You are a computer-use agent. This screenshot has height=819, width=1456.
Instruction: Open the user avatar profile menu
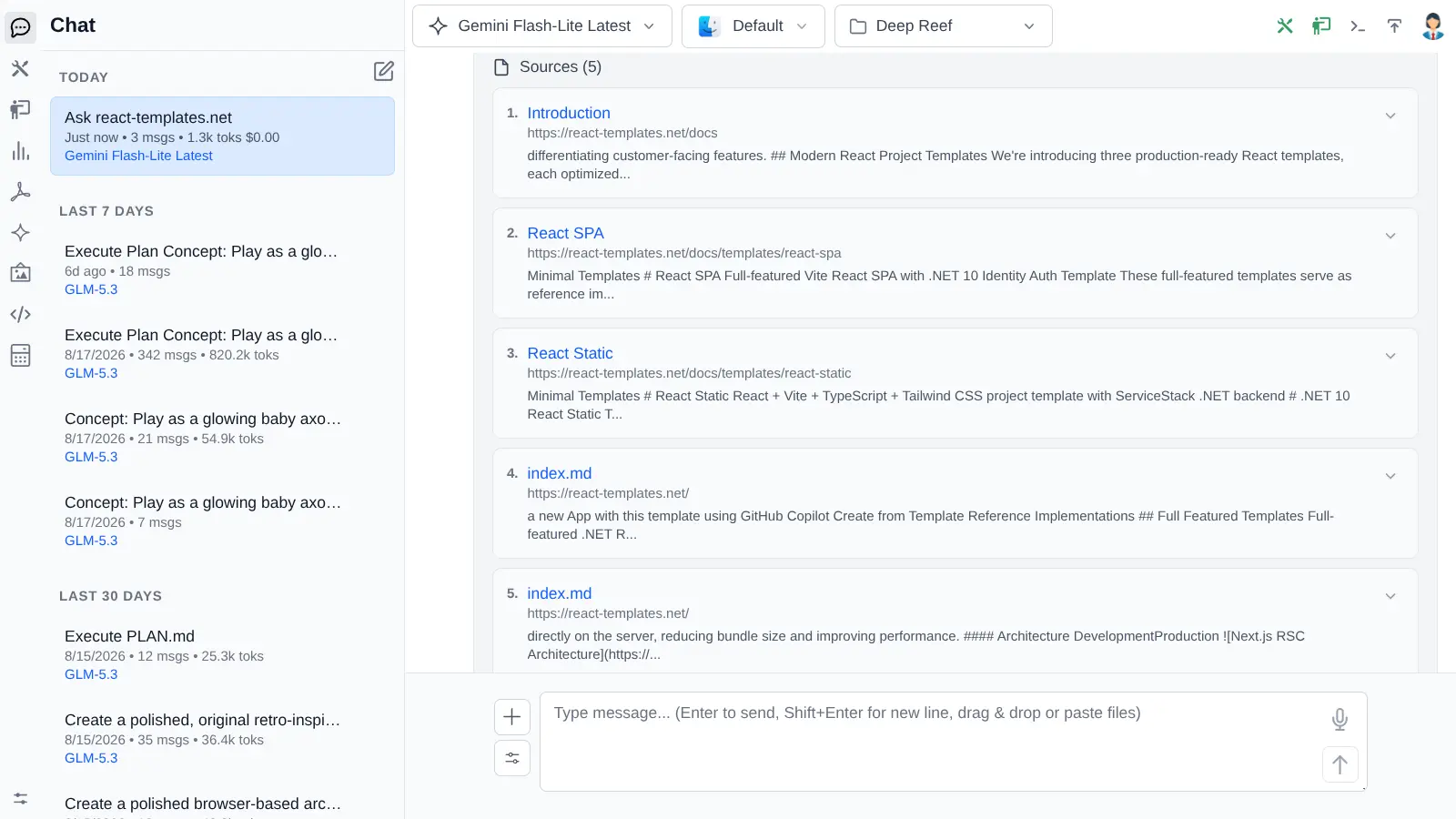coord(1432,25)
